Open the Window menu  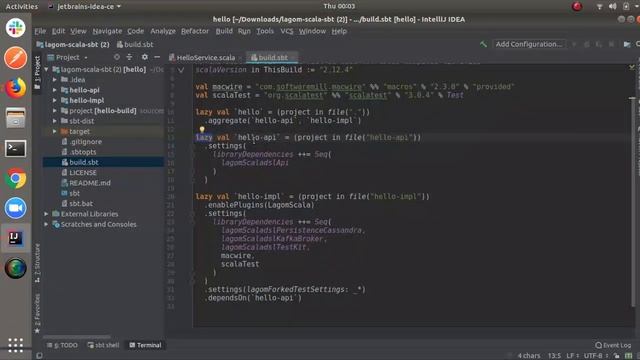coord(312,31)
